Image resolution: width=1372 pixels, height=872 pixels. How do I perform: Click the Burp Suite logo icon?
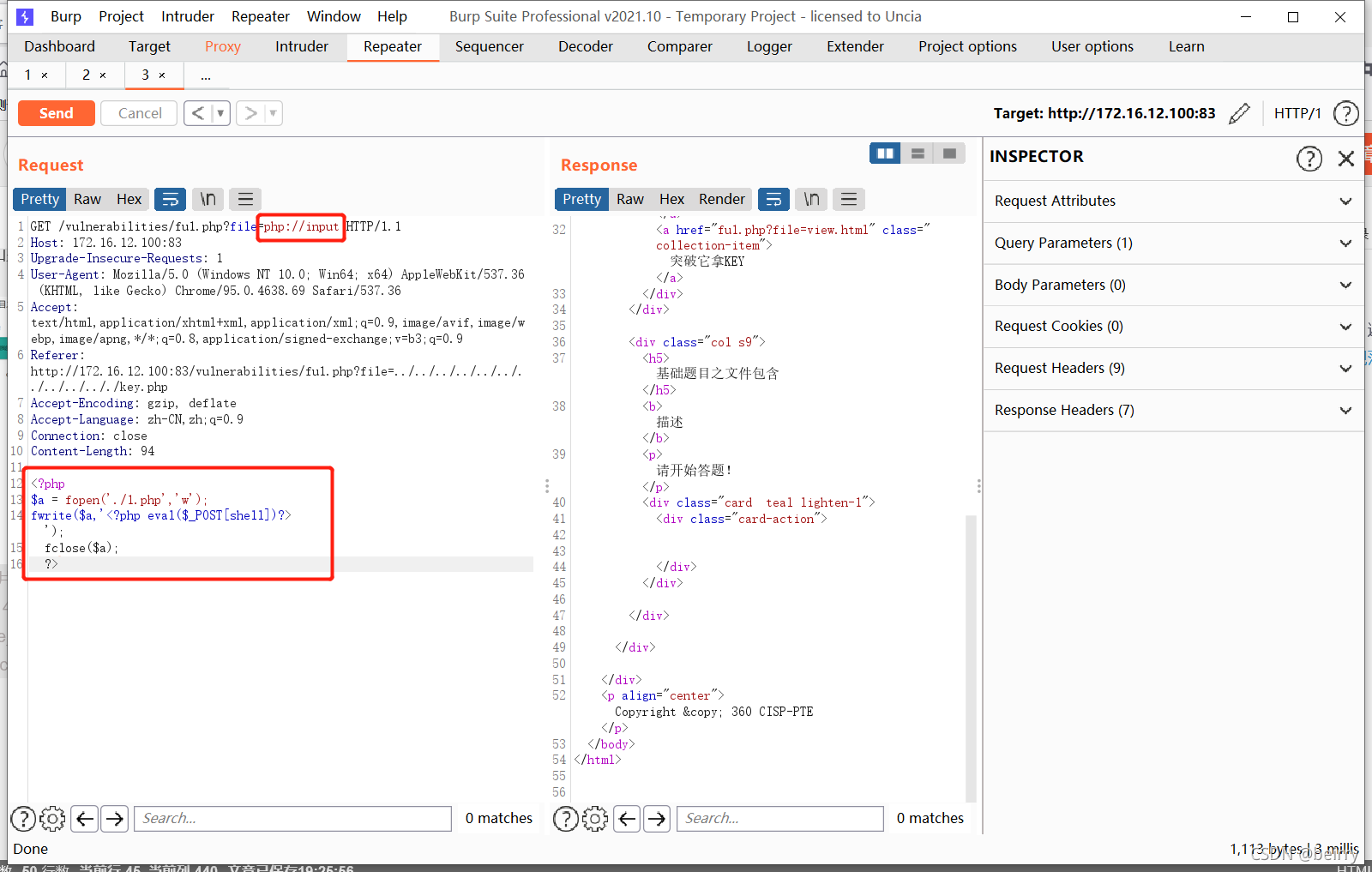(x=25, y=16)
